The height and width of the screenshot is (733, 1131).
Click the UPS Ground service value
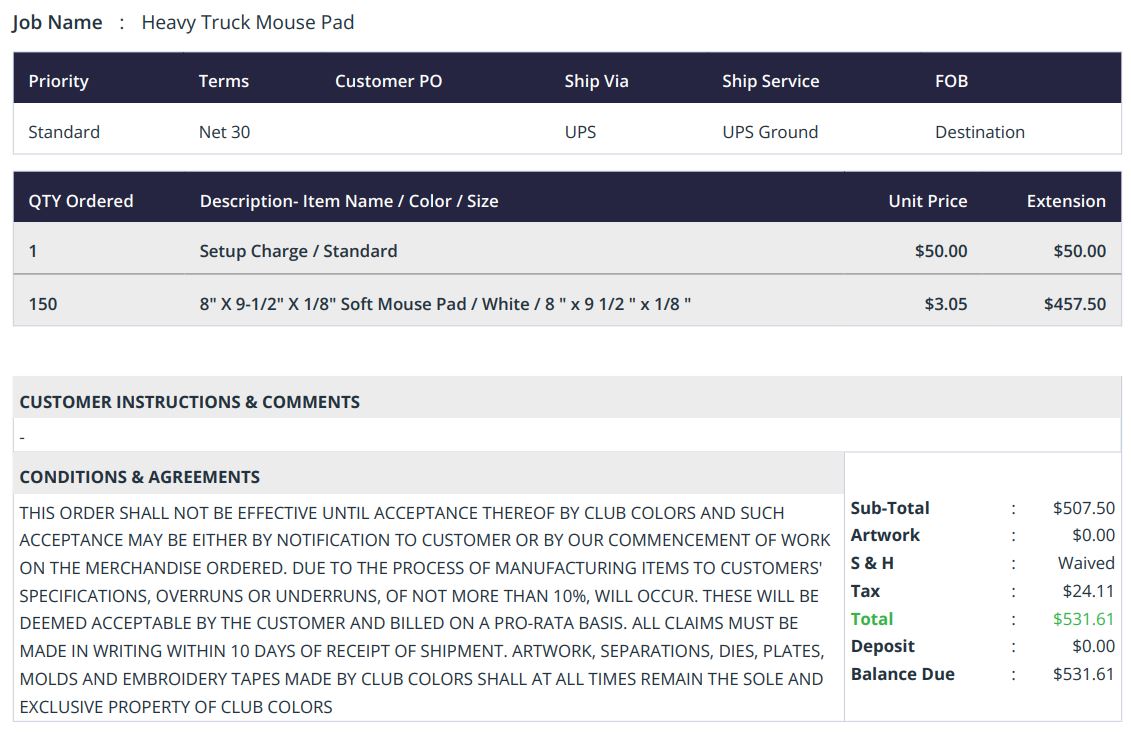pos(770,132)
